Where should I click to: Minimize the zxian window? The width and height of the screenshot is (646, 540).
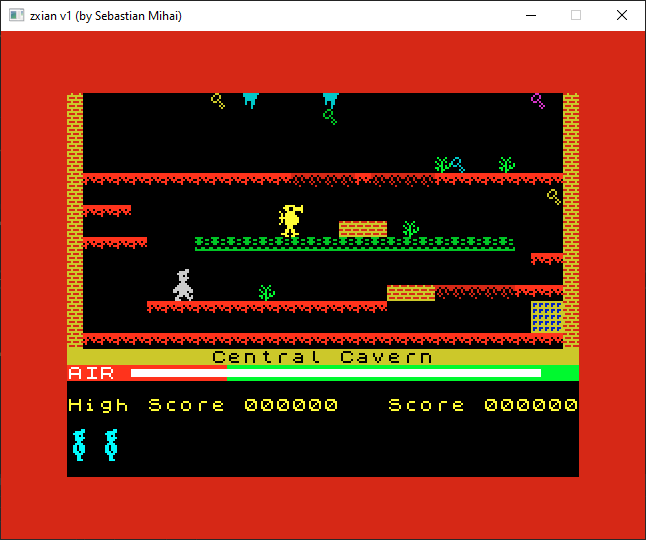coord(531,16)
